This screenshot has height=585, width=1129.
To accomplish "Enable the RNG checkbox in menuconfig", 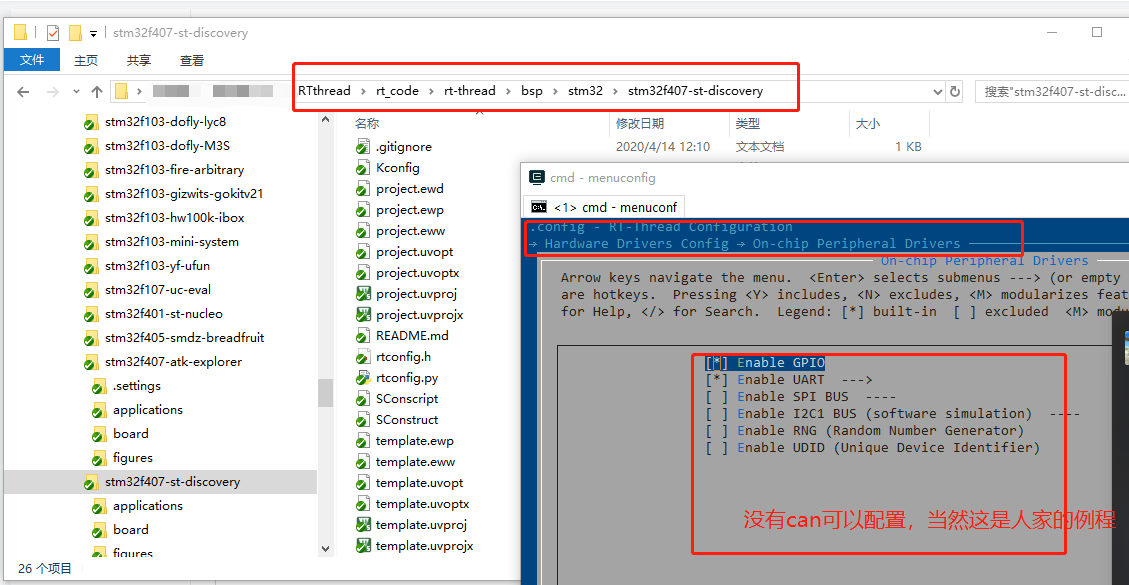I will point(717,430).
